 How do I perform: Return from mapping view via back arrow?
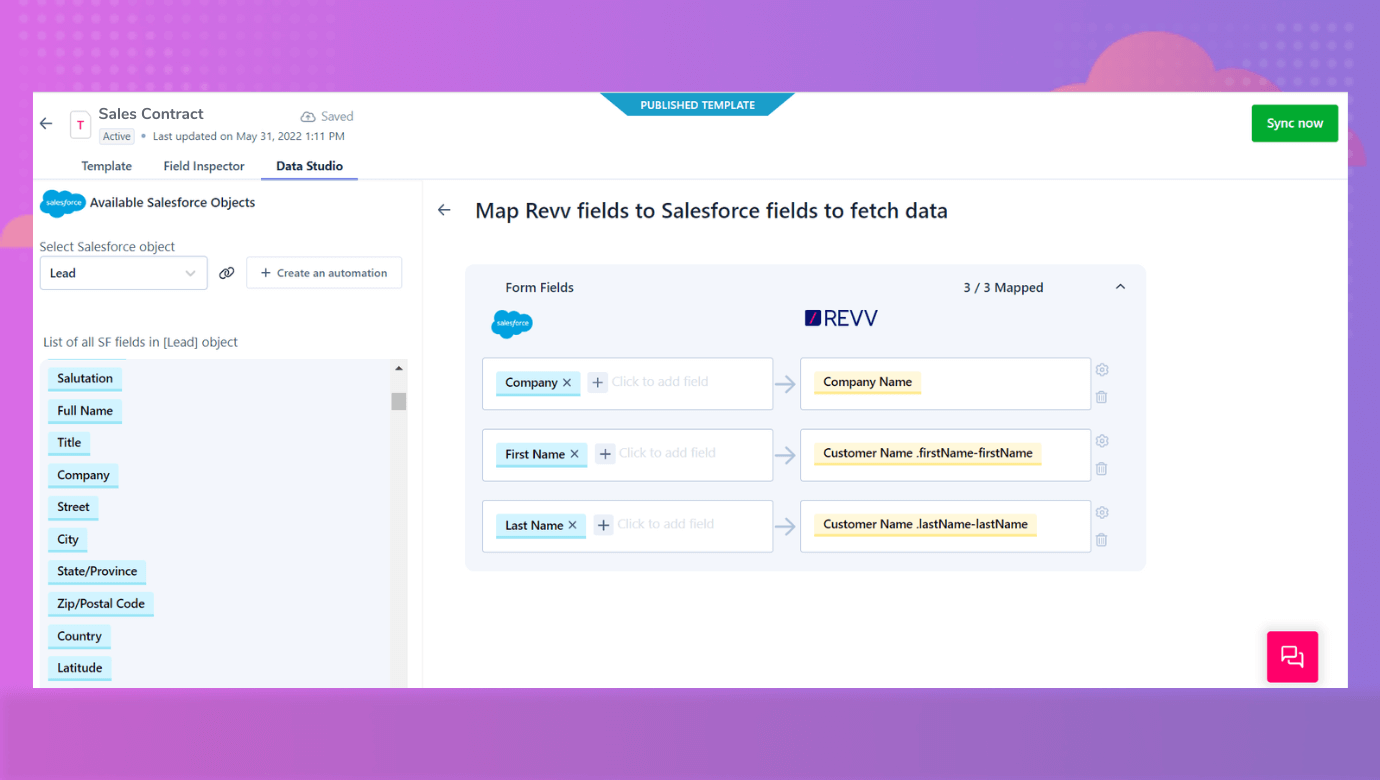[444, 210]
